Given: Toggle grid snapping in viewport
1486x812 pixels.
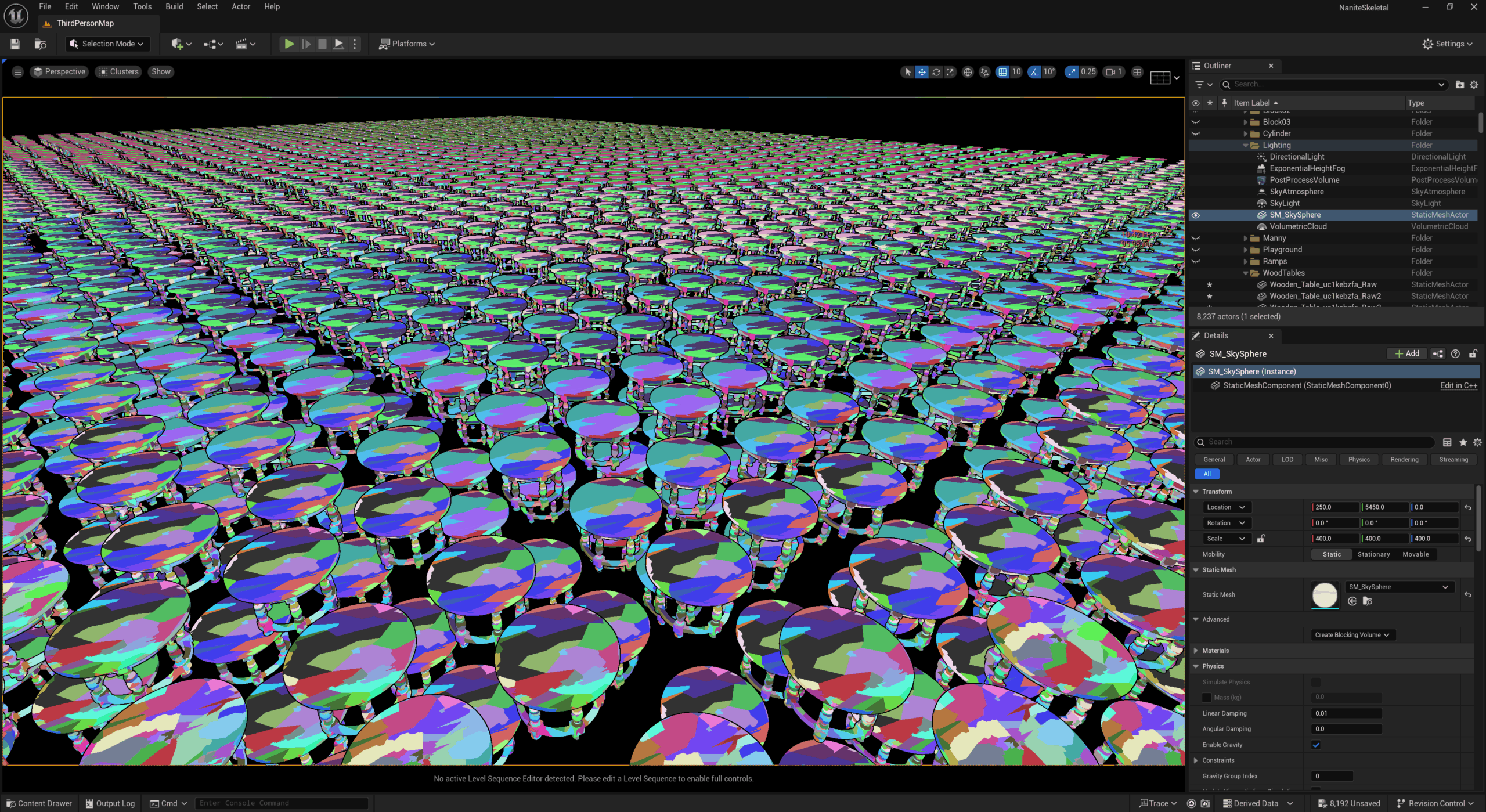Looking at the screenshot, I should (x=1002, y=72).
